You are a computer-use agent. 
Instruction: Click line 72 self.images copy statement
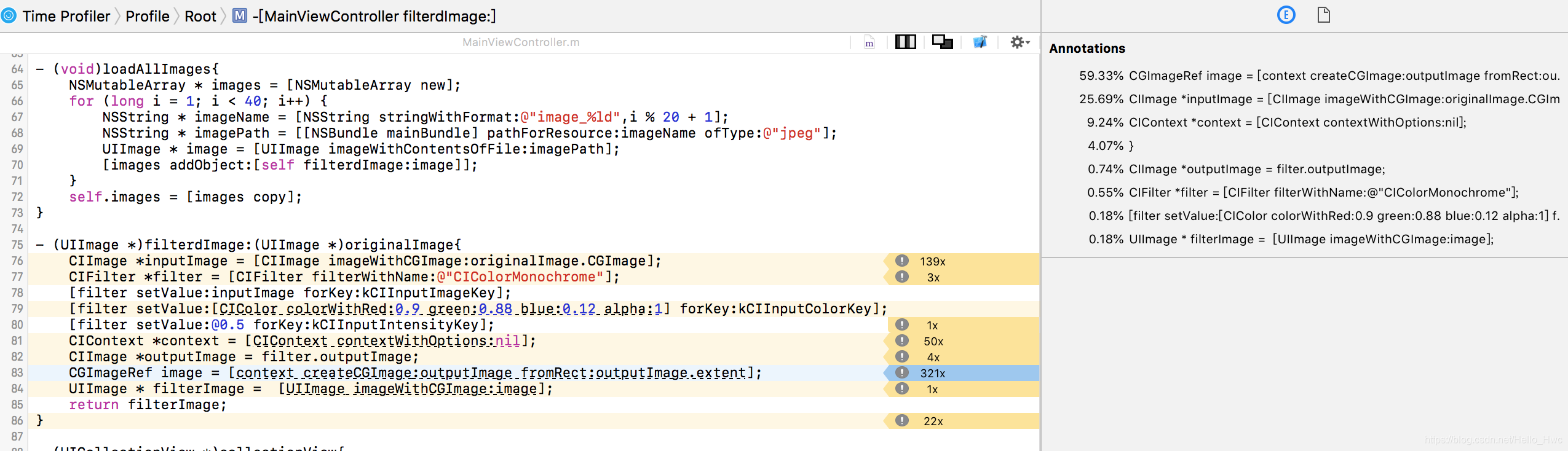tap(185, 197)
